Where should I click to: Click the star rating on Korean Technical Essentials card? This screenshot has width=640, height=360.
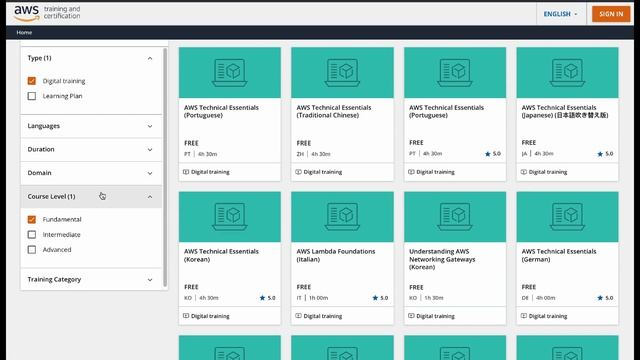(268, 298)
